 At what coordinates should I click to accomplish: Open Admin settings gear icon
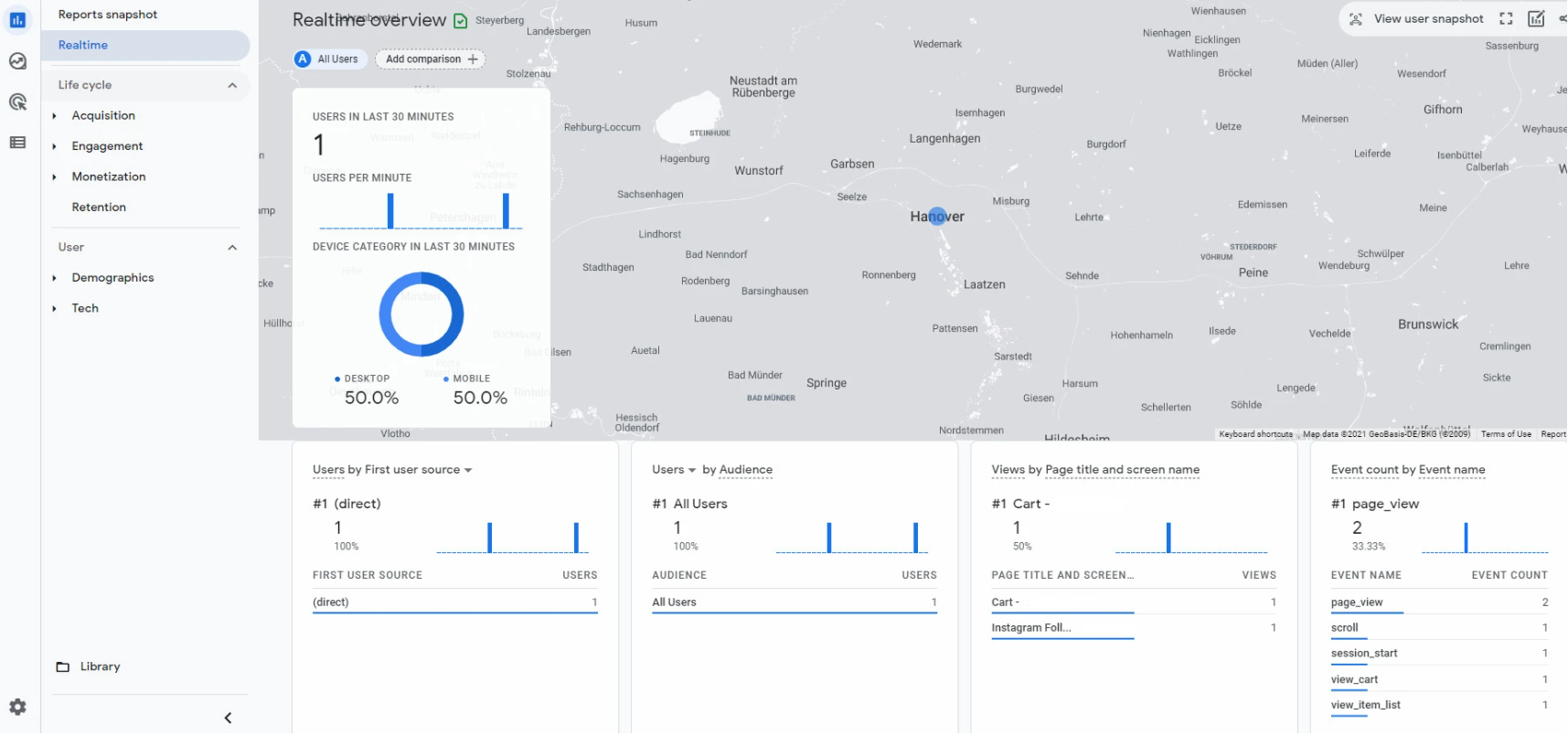click(x=17, y=707)
